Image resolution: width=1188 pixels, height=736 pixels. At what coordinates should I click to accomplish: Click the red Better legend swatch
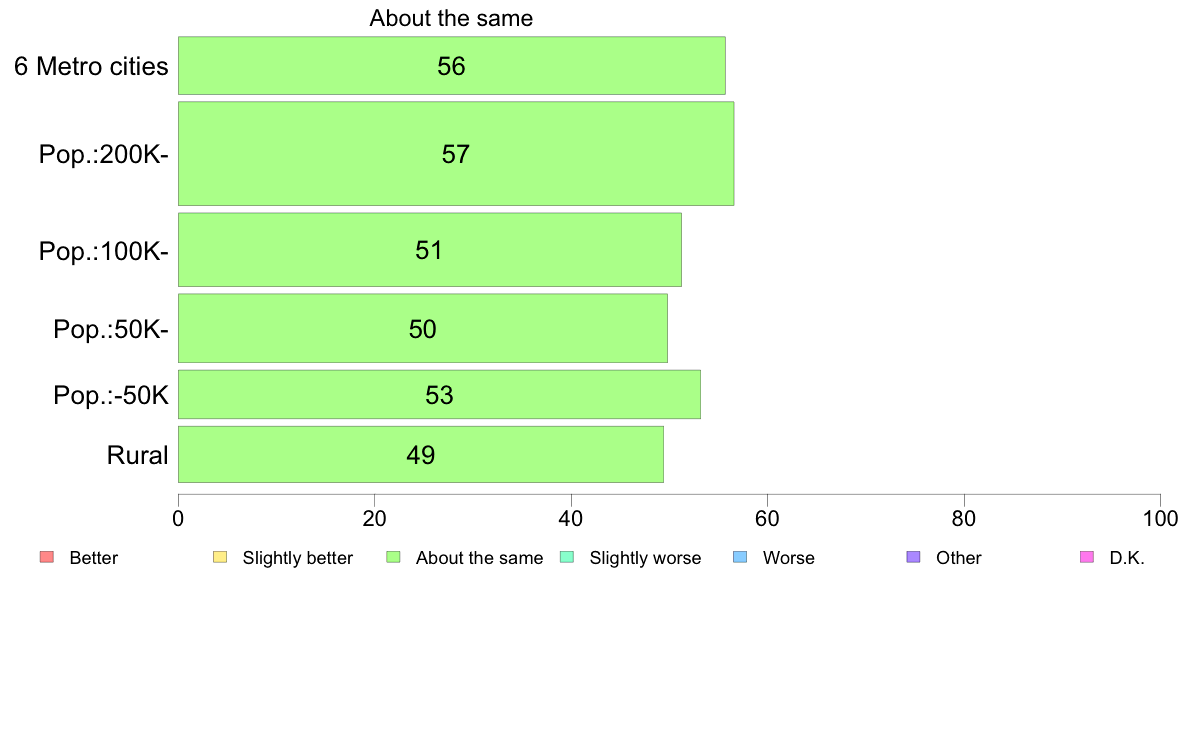coord(47,557)
